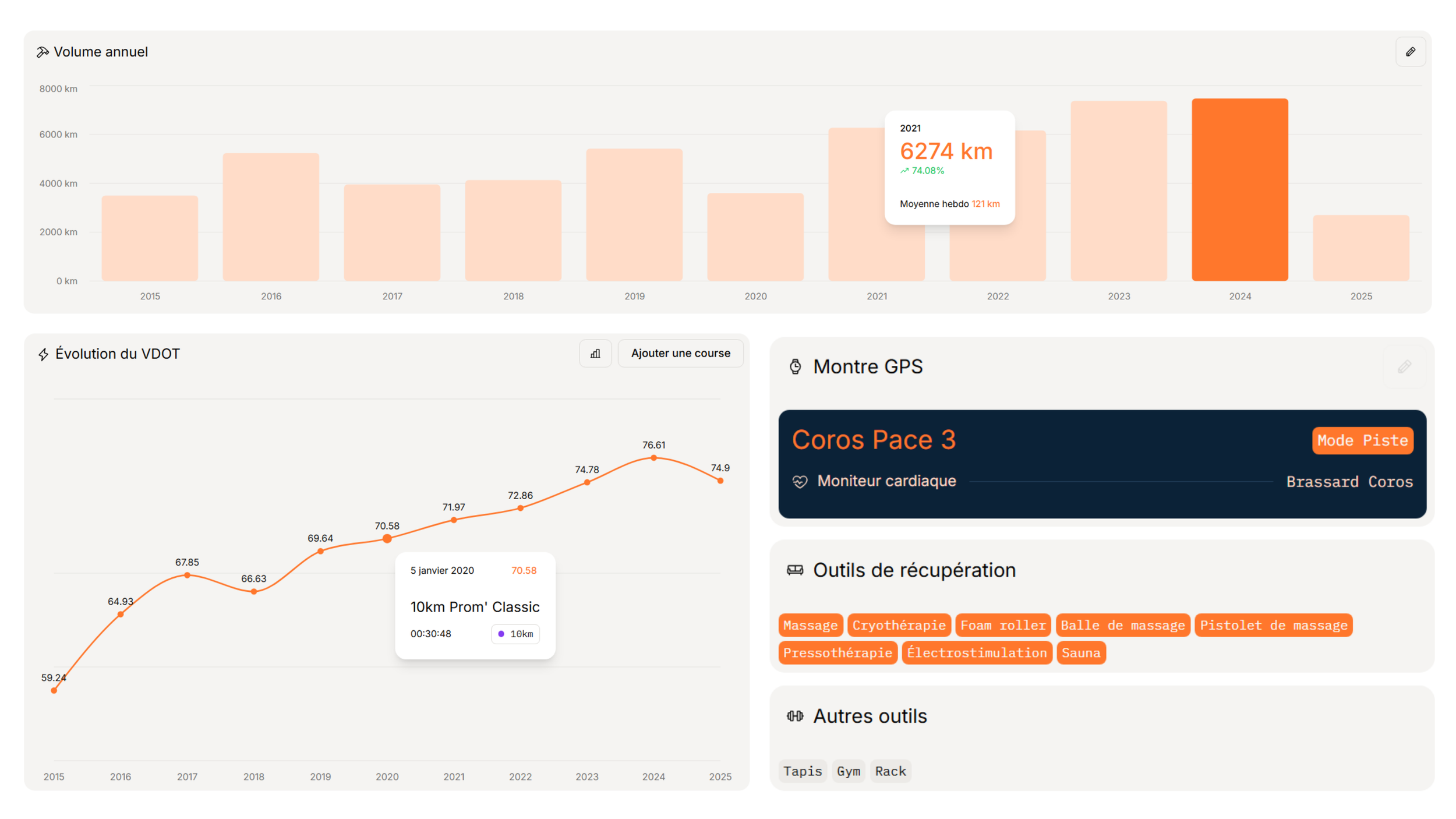Click the 10km distance badge in tooltip
Viewport: 1456px width, 819px height.
point(515,634)
